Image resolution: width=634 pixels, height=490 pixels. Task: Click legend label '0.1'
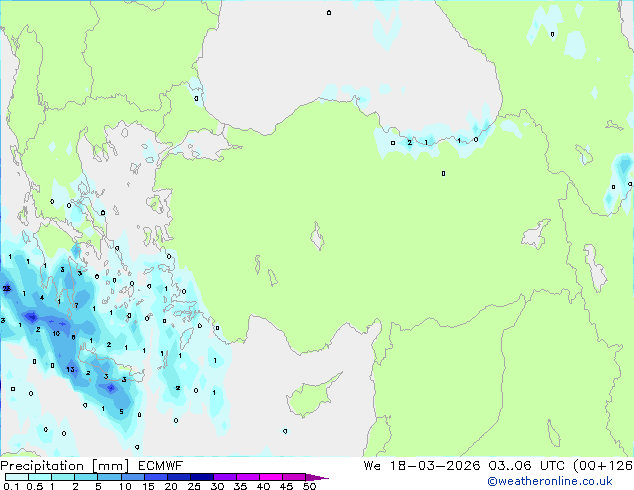(x=11, y=486)
